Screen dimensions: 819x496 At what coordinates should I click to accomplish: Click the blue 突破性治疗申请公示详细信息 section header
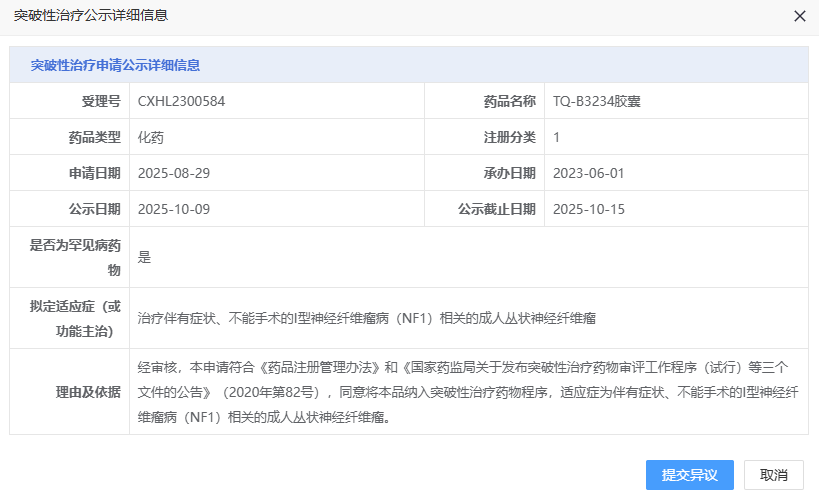[x=115, y=65]
